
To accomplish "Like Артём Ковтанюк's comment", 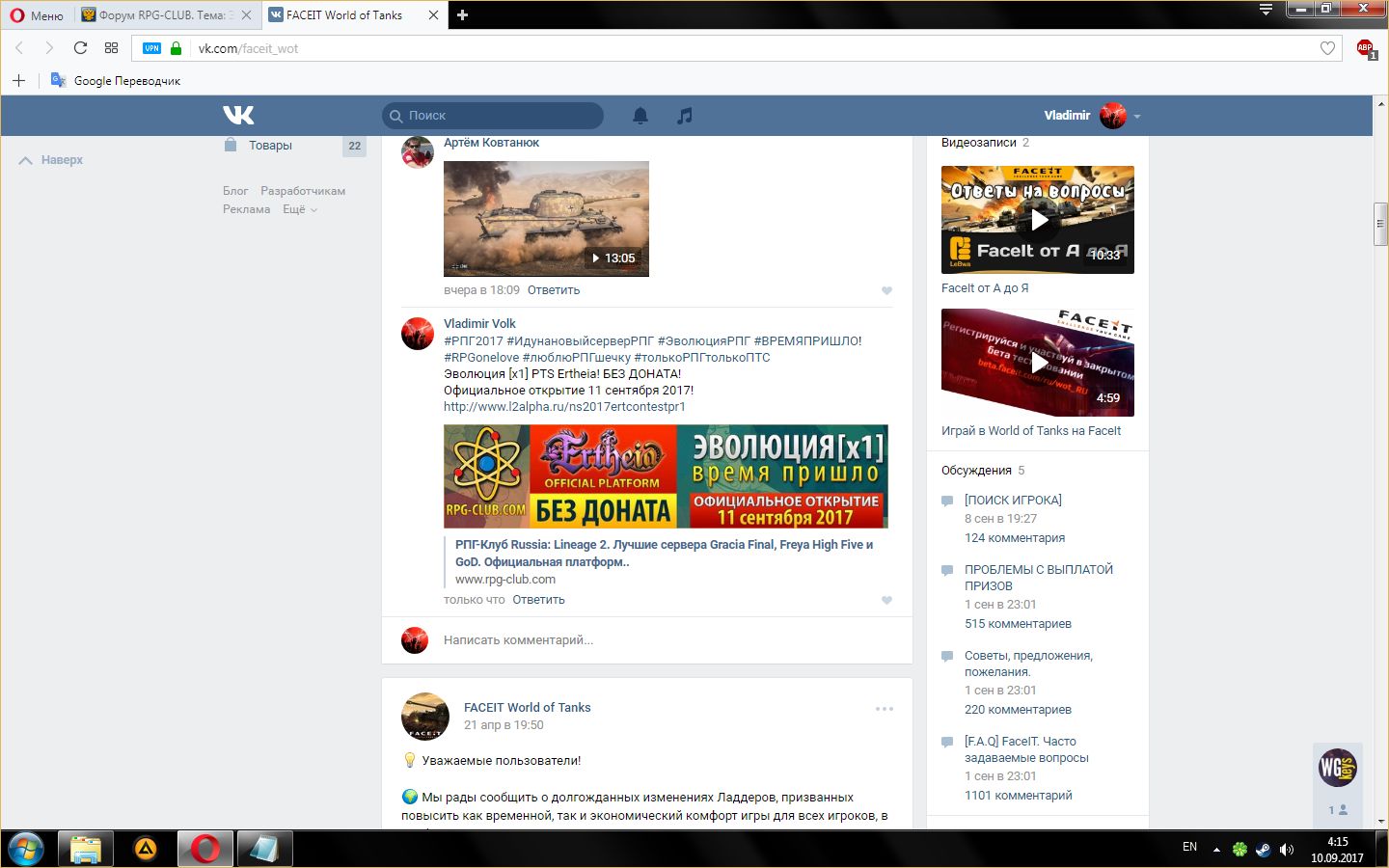I will click(x=886, y=290).
